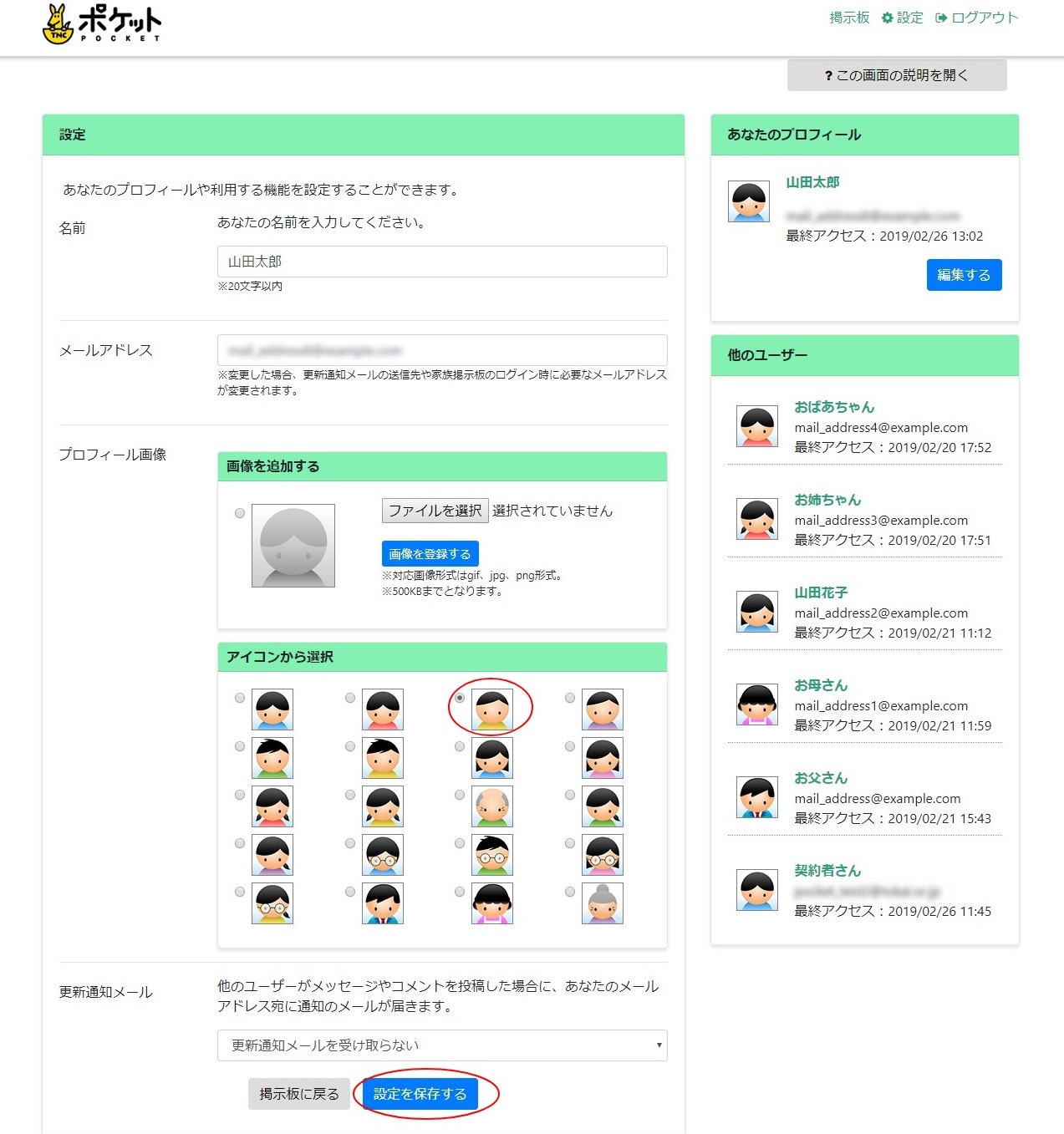
Task: Select the radio button for uploaded profile image
Action: pyautogui.click(x=240, y=512)
